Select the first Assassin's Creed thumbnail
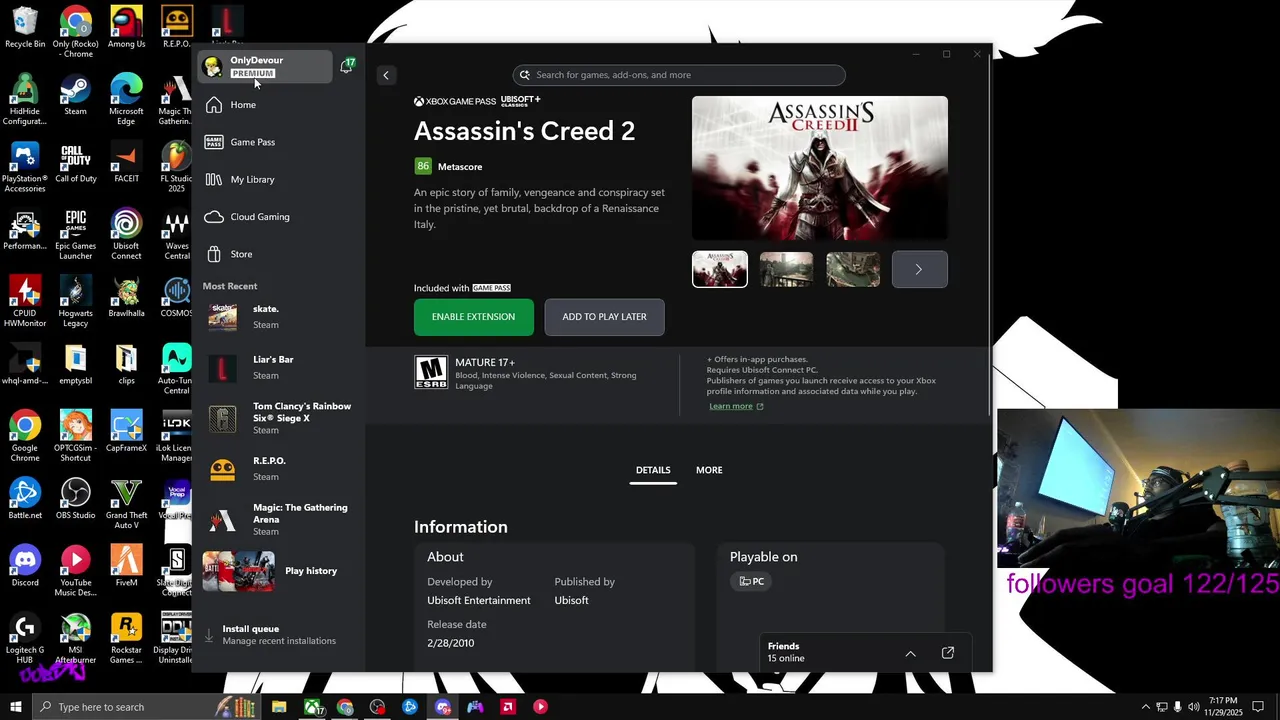The height and width of the screenshot is (720, 1280). point(720,269)
